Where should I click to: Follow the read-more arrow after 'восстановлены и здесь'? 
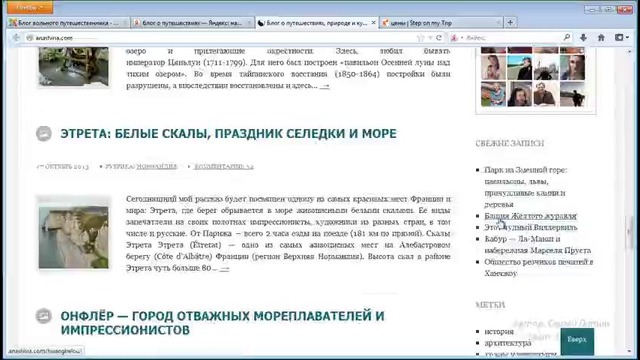324,86
